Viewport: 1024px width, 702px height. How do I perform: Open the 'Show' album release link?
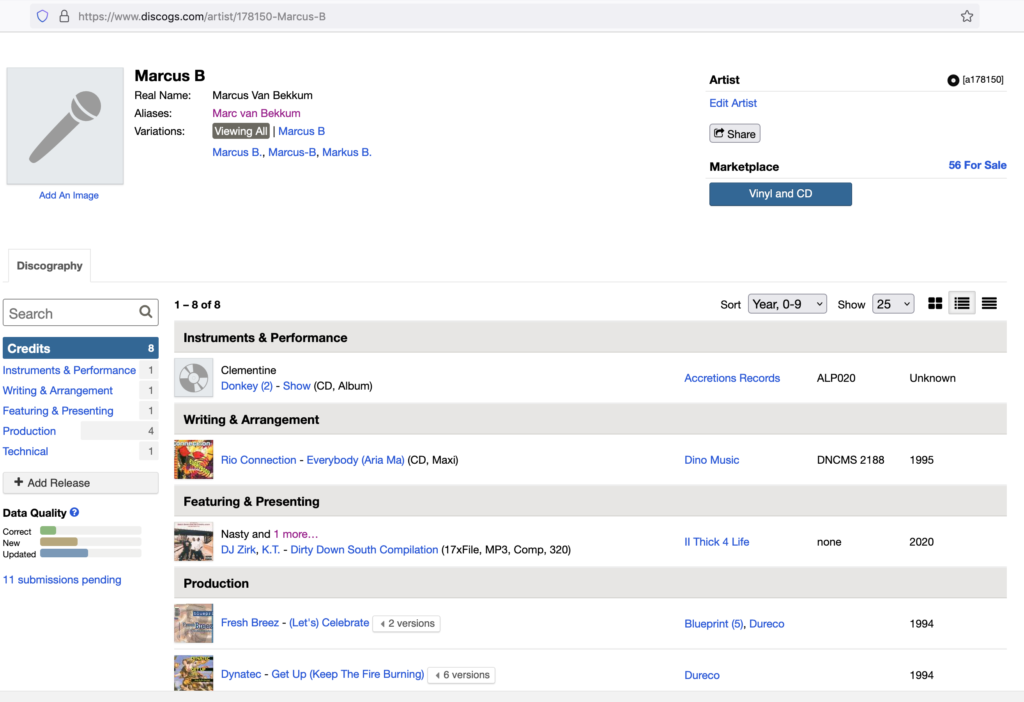coord(296,386)
